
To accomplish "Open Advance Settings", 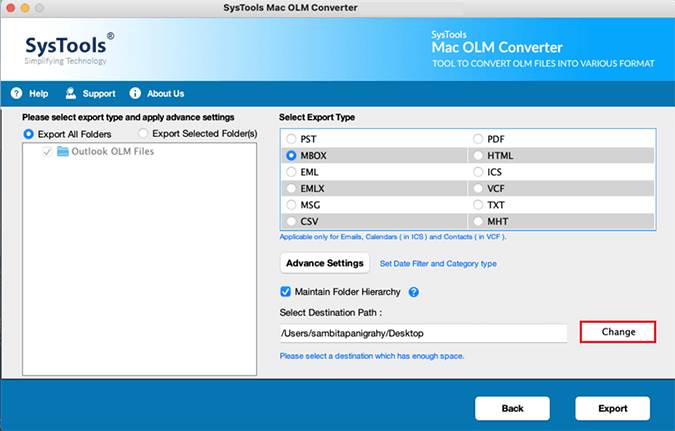I will [x=325, y=263].
